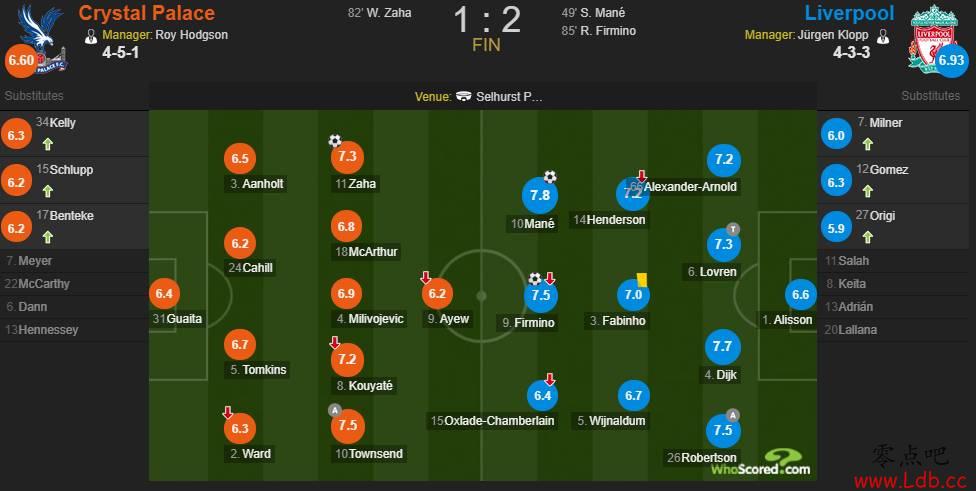
Task: Click the Liverpool team name heading
Action: coord(850,13)
